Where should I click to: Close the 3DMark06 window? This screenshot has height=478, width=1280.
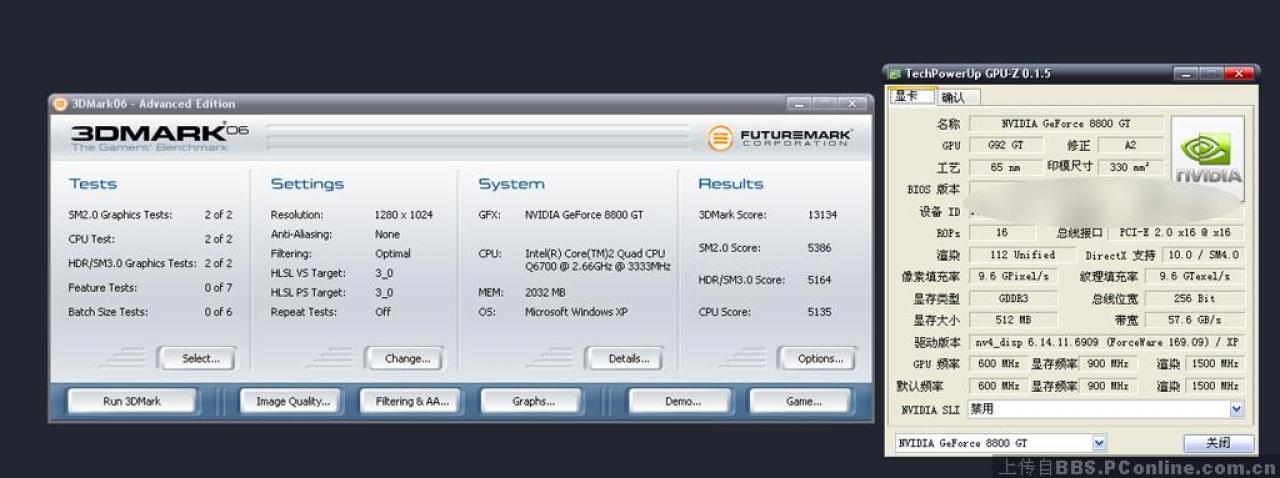[853, 103]
